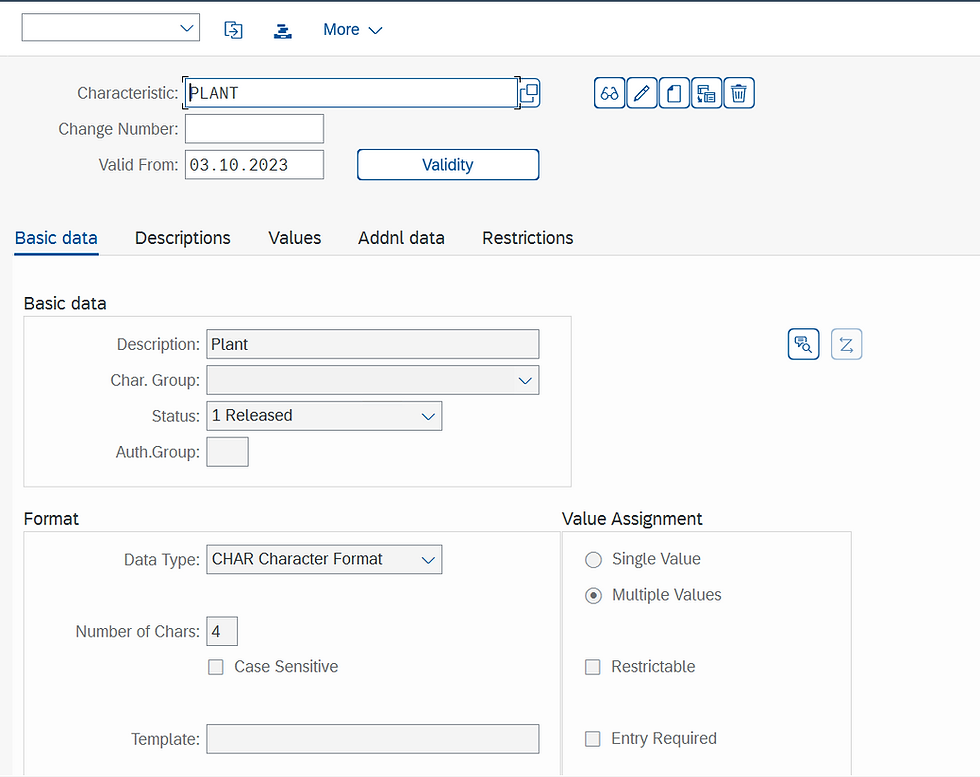Click the Other Characteristic toolbar icon
The image size is (980, 777).
[x=233, y=29]
